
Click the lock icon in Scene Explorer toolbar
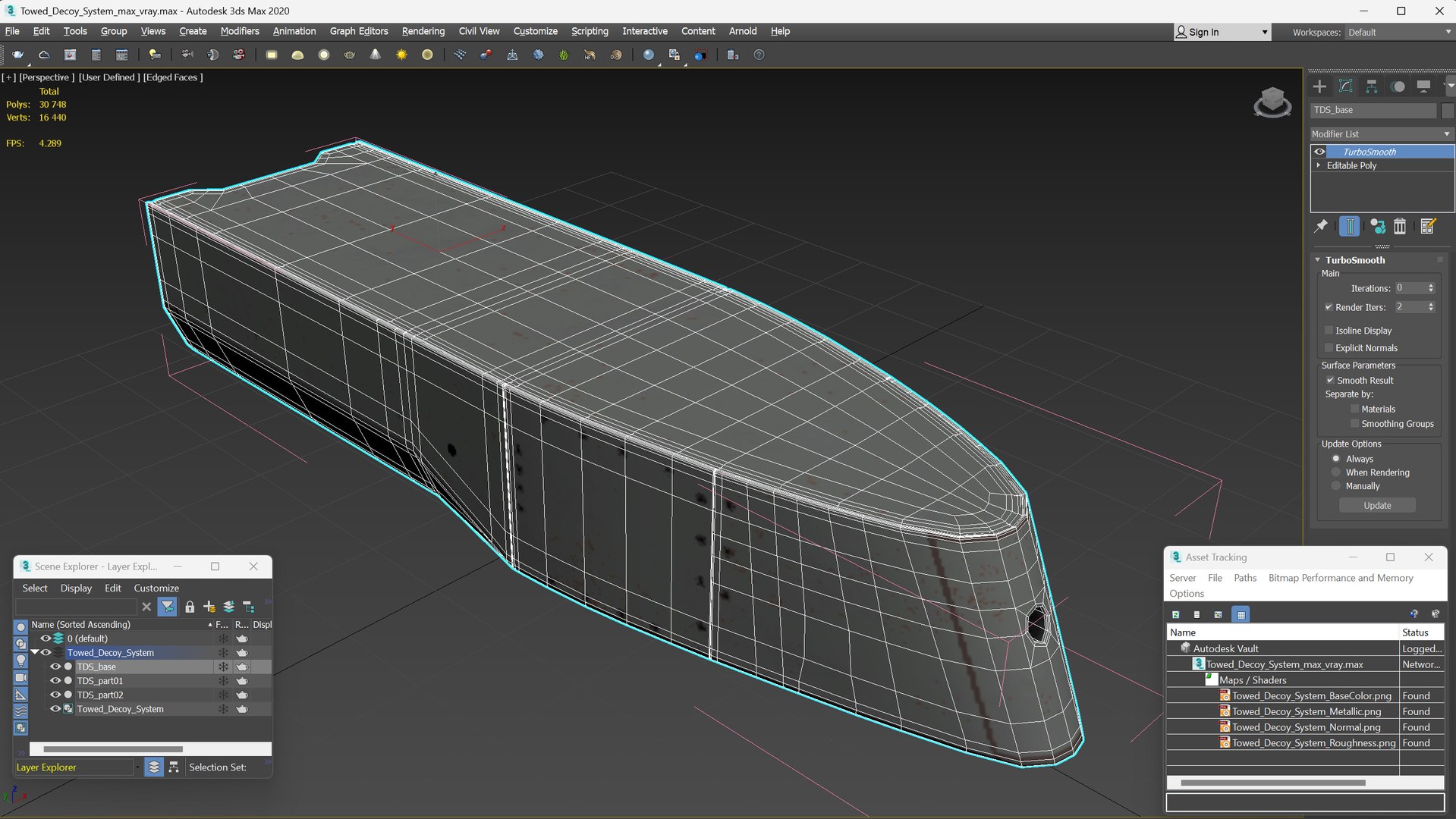[190, 607]
